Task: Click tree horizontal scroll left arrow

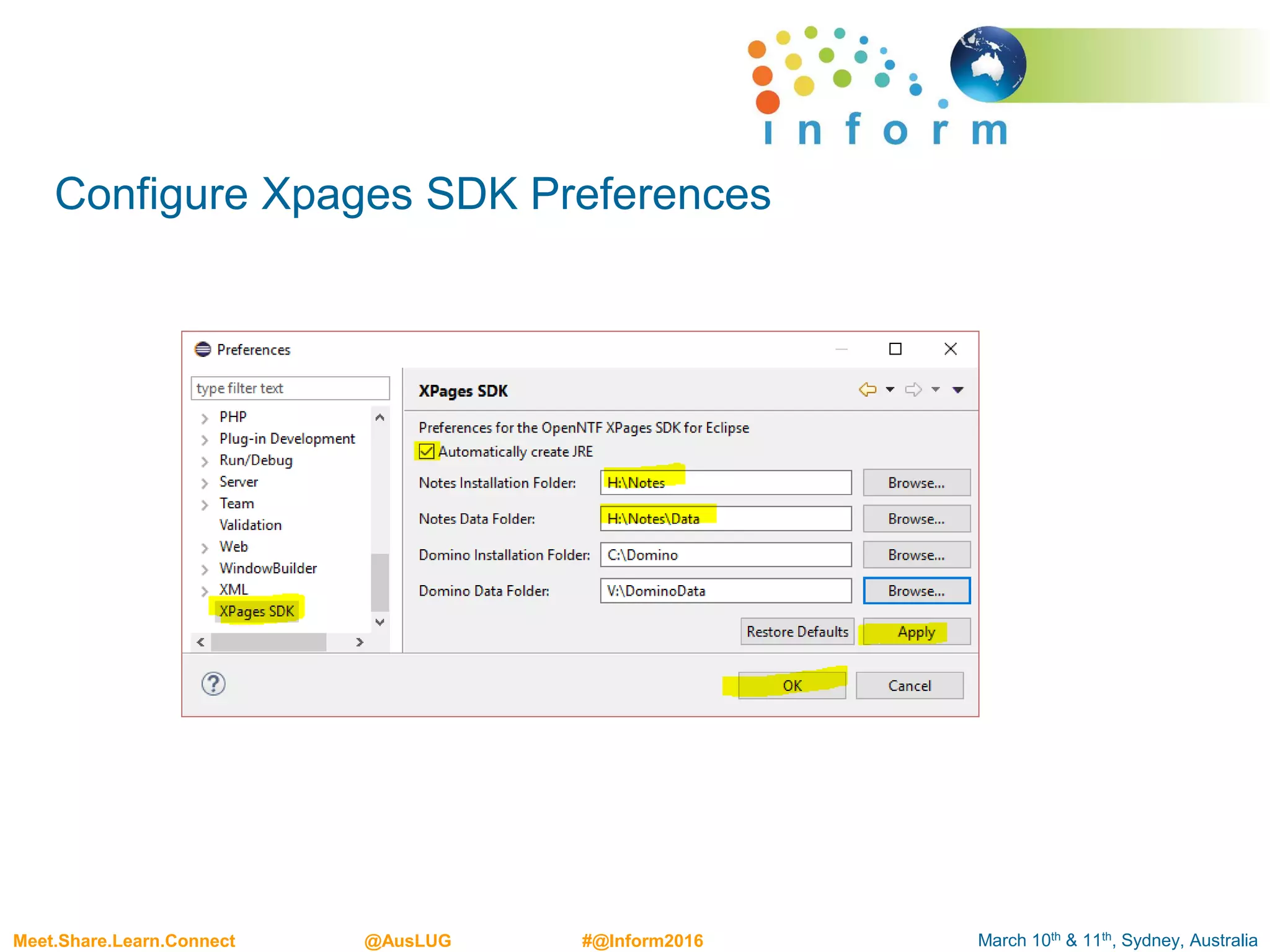Action: [200, 642]
